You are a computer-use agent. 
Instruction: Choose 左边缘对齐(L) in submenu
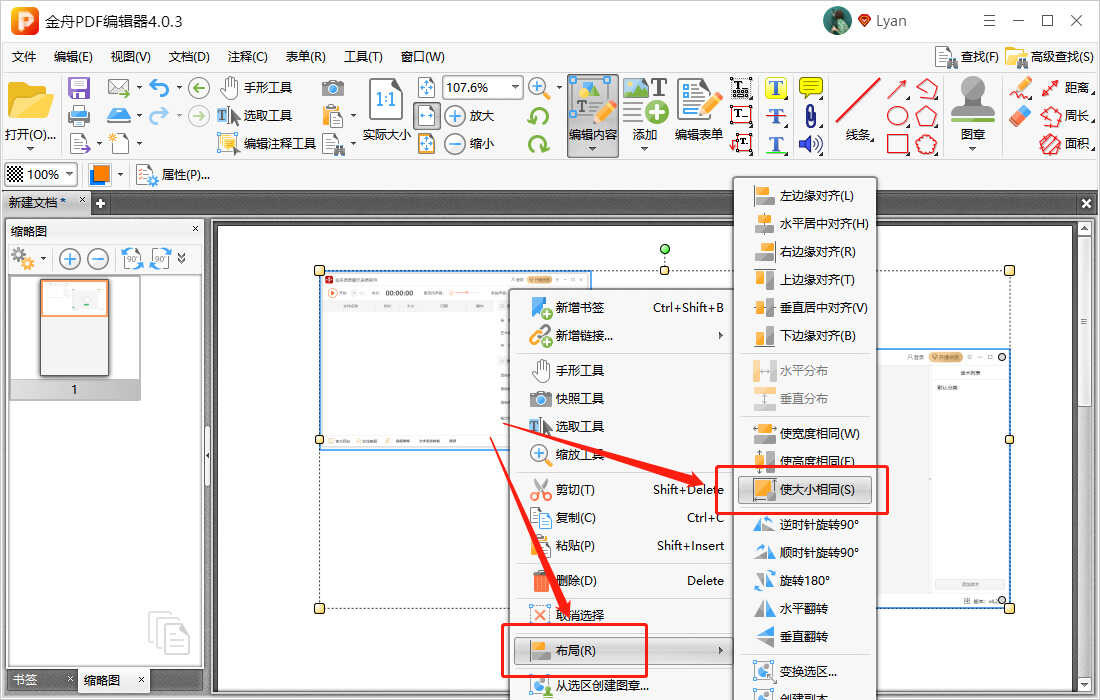click(805, 196)
